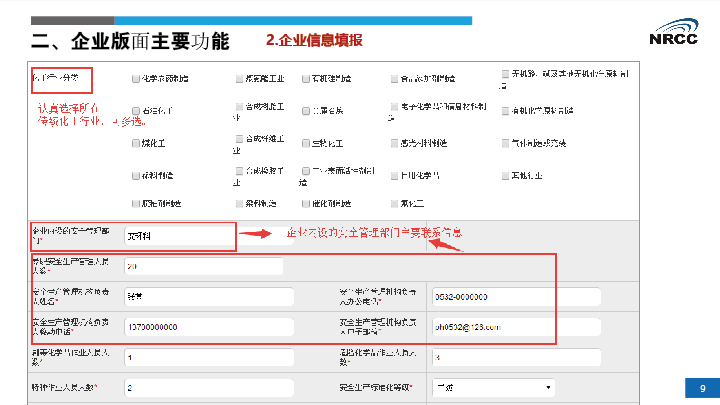
Task: Click the red-boxed industry category label
Action: [61, 77]
